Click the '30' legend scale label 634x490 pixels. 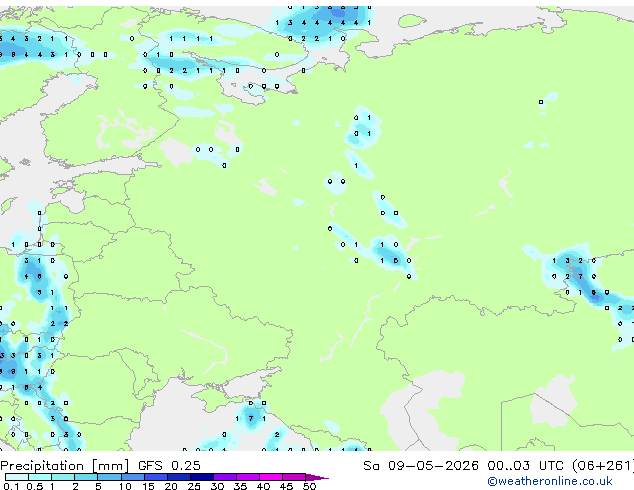click(217, 486)
